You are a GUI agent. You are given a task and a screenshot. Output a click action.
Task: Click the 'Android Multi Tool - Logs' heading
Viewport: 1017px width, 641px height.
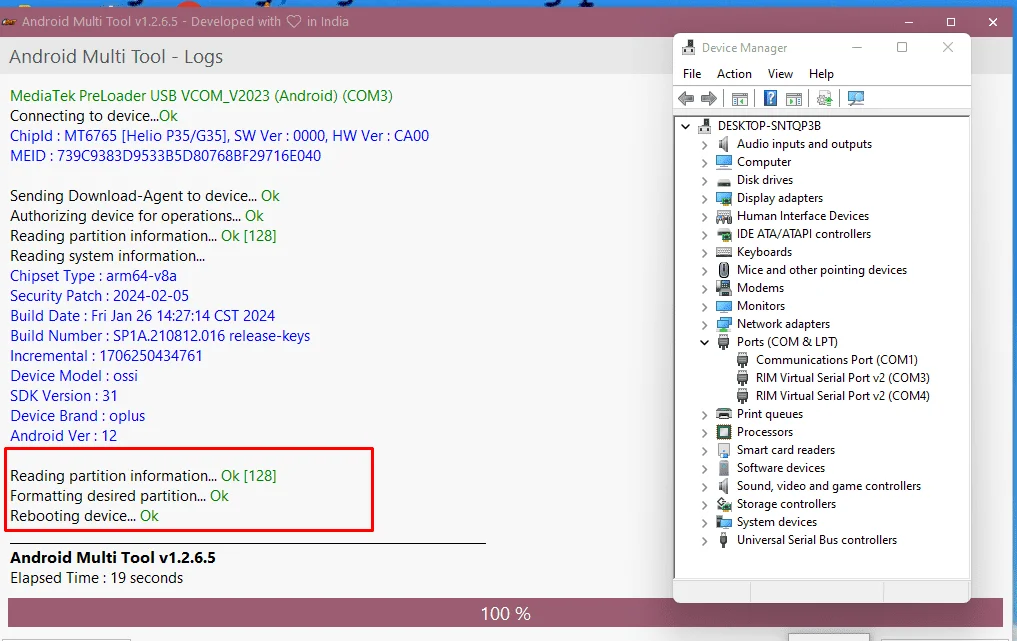coord(116,57)
